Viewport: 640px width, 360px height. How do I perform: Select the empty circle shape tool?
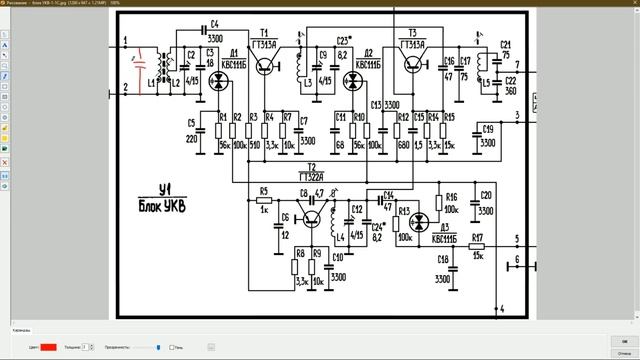(x=4, y=107)
